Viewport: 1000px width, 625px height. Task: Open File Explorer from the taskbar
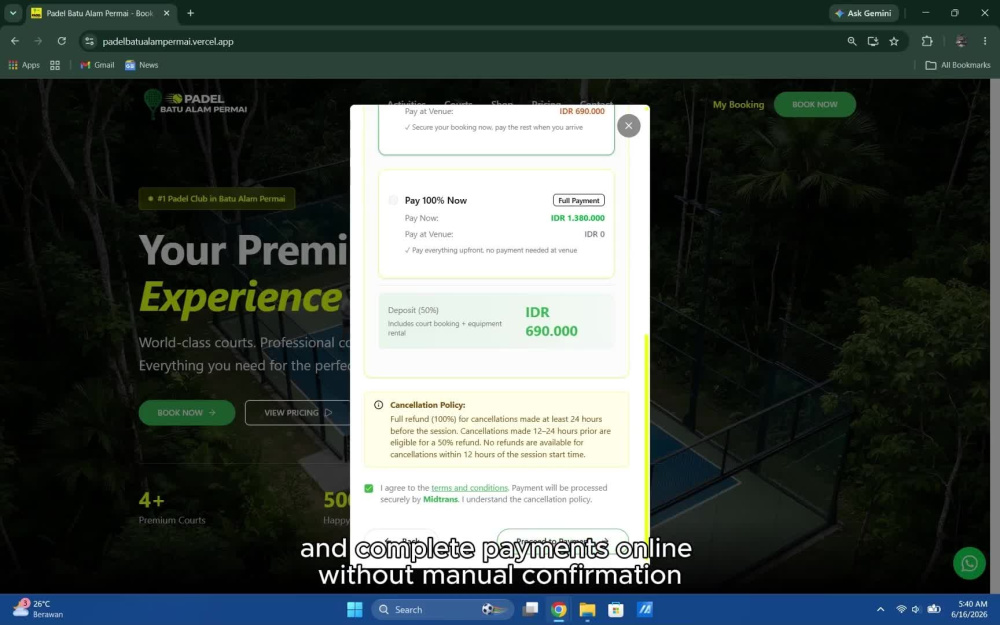point(587,610)
